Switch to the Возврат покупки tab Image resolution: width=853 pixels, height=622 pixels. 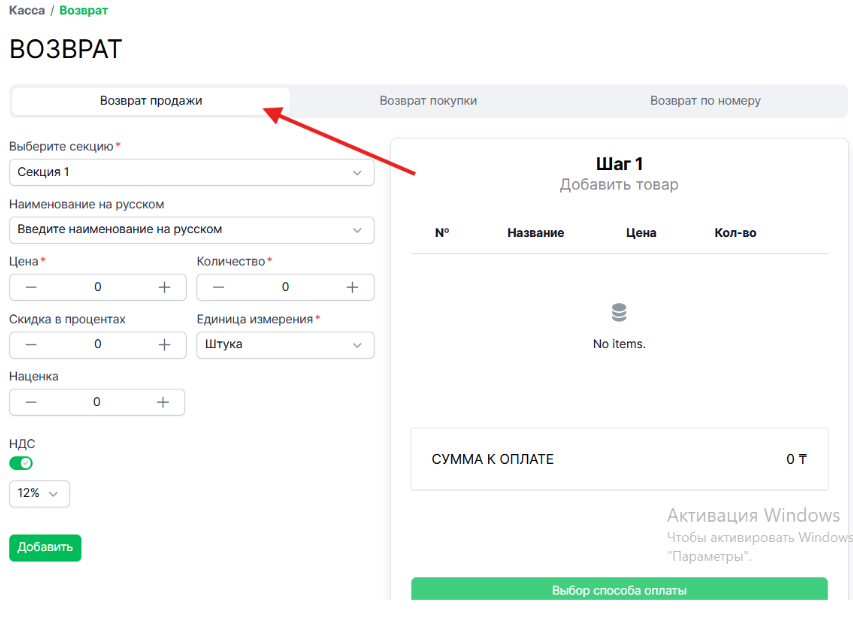pos(428,101)
